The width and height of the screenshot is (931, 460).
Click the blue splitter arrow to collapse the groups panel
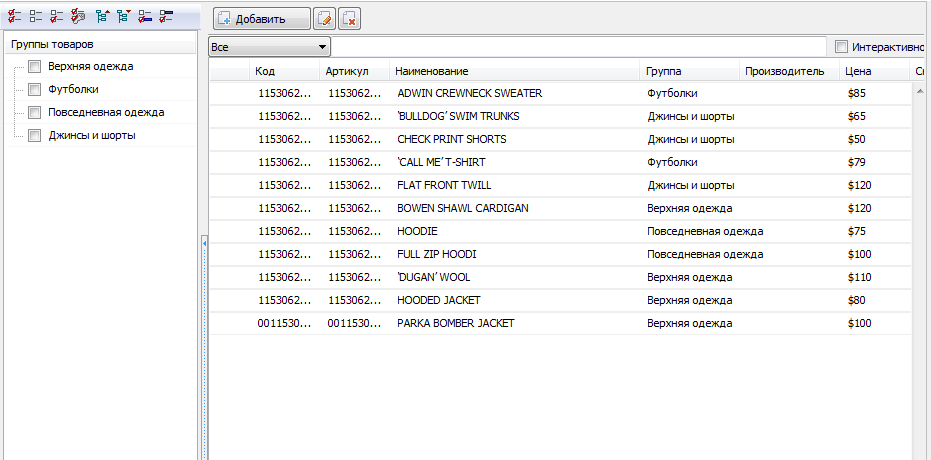(204, 243)
